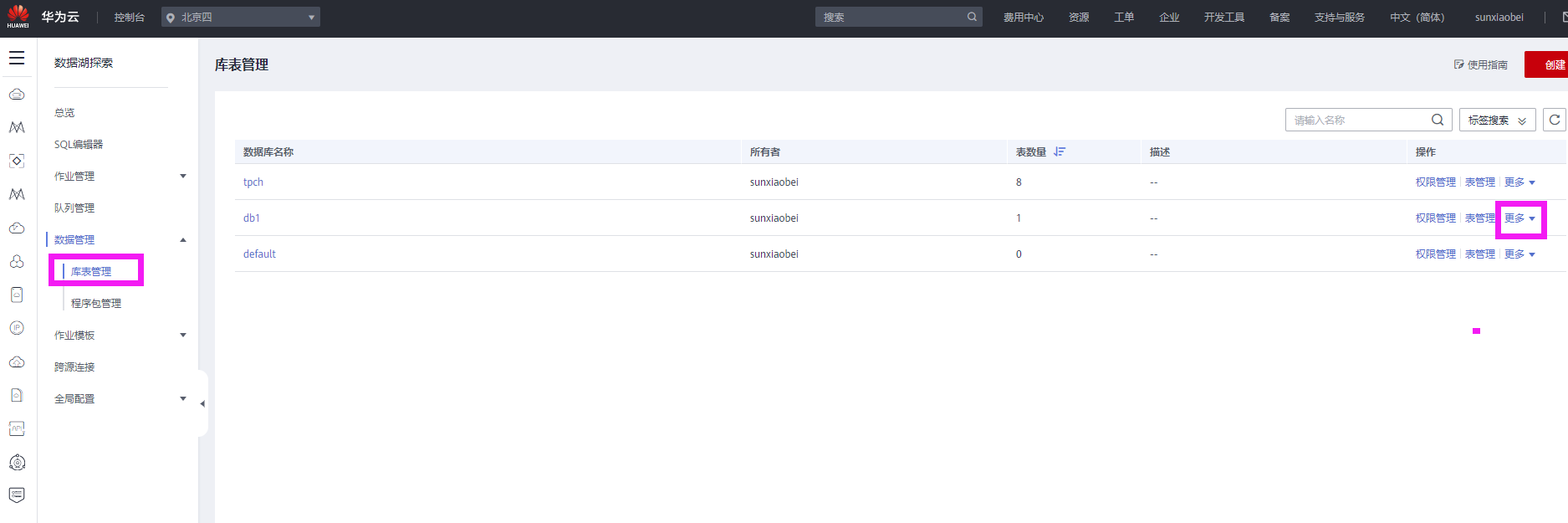Open database default link

[x=259, y=254]
